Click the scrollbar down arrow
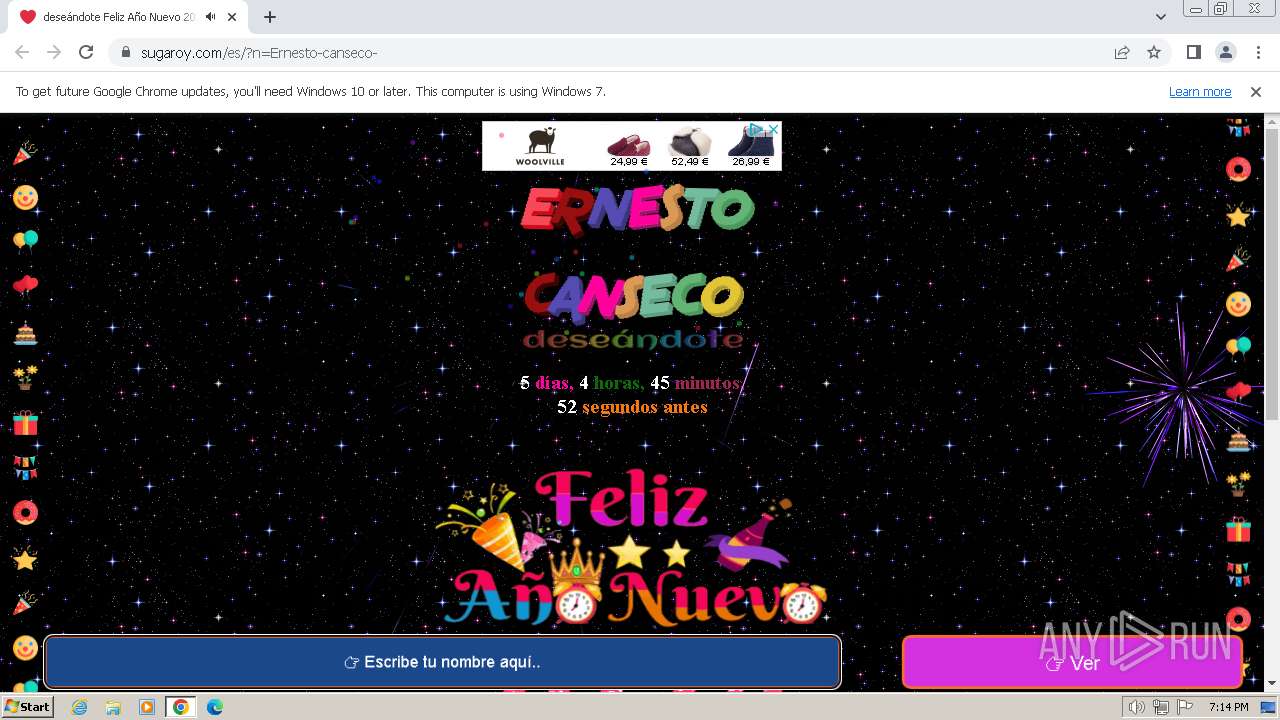Screen dimensions: 1280x720 [1271, 683]
